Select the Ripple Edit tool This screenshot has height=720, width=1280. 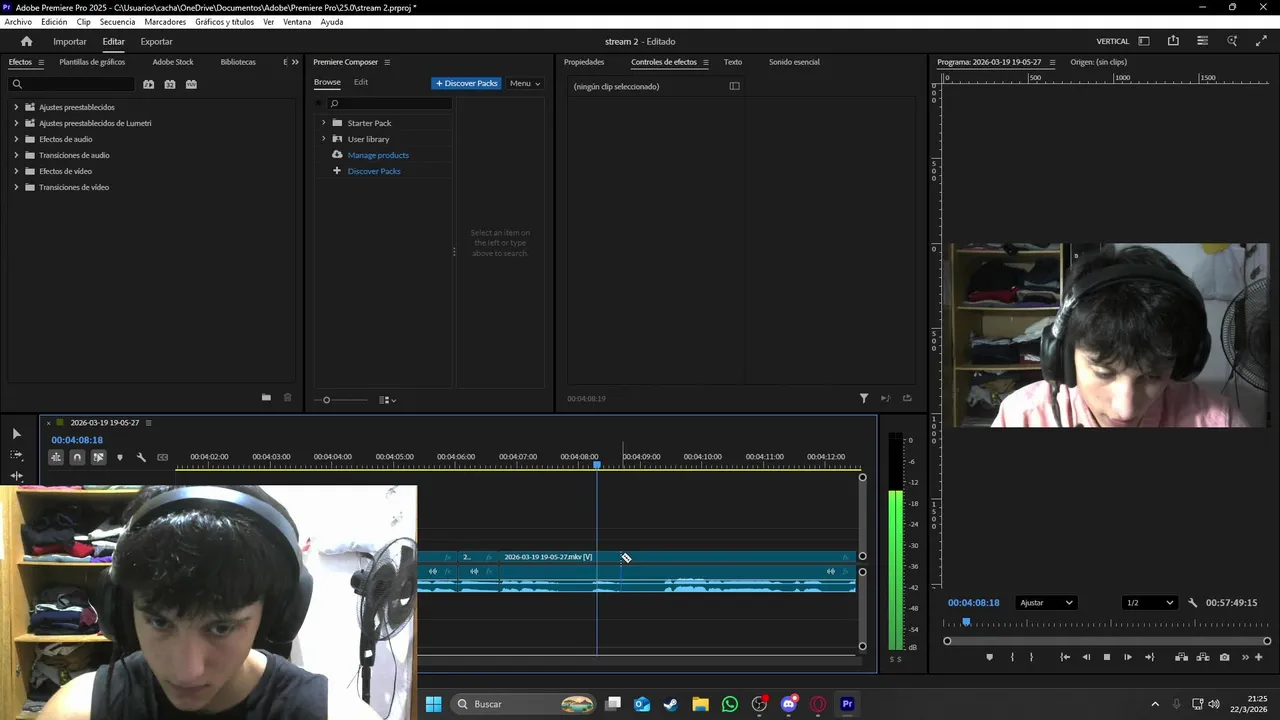16,475
